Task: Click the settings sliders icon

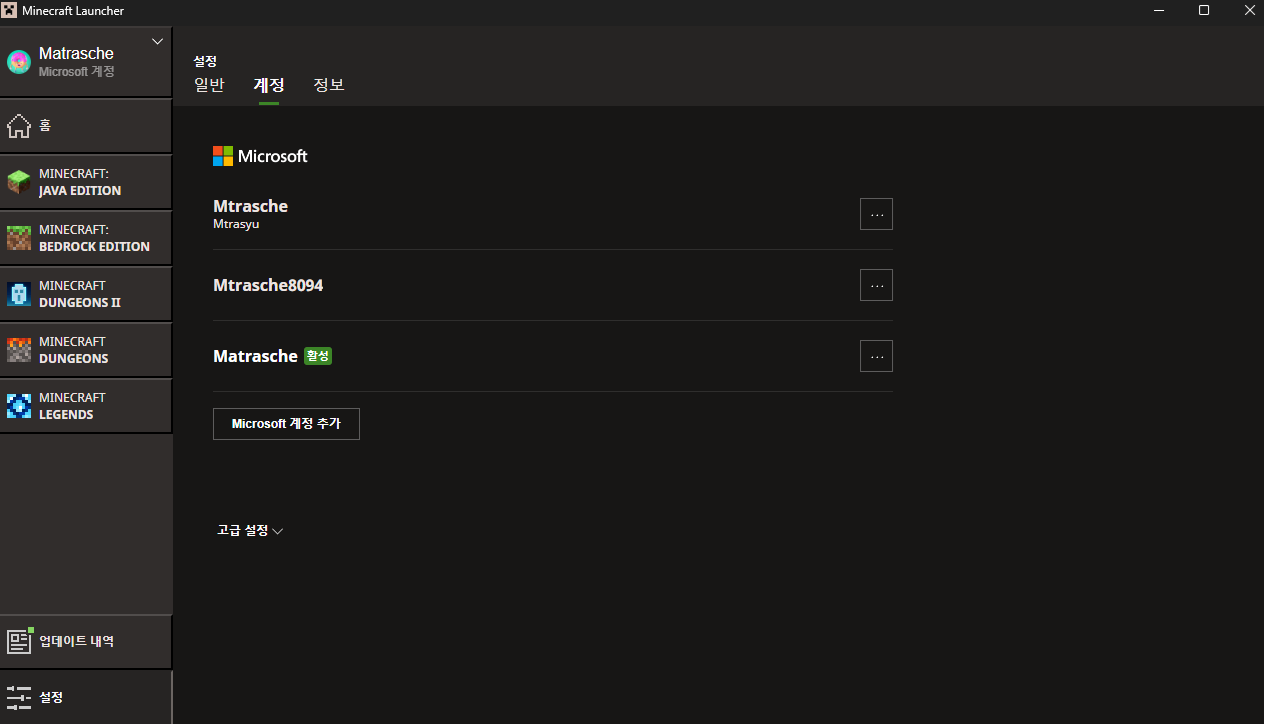Action: coord(19,697)
